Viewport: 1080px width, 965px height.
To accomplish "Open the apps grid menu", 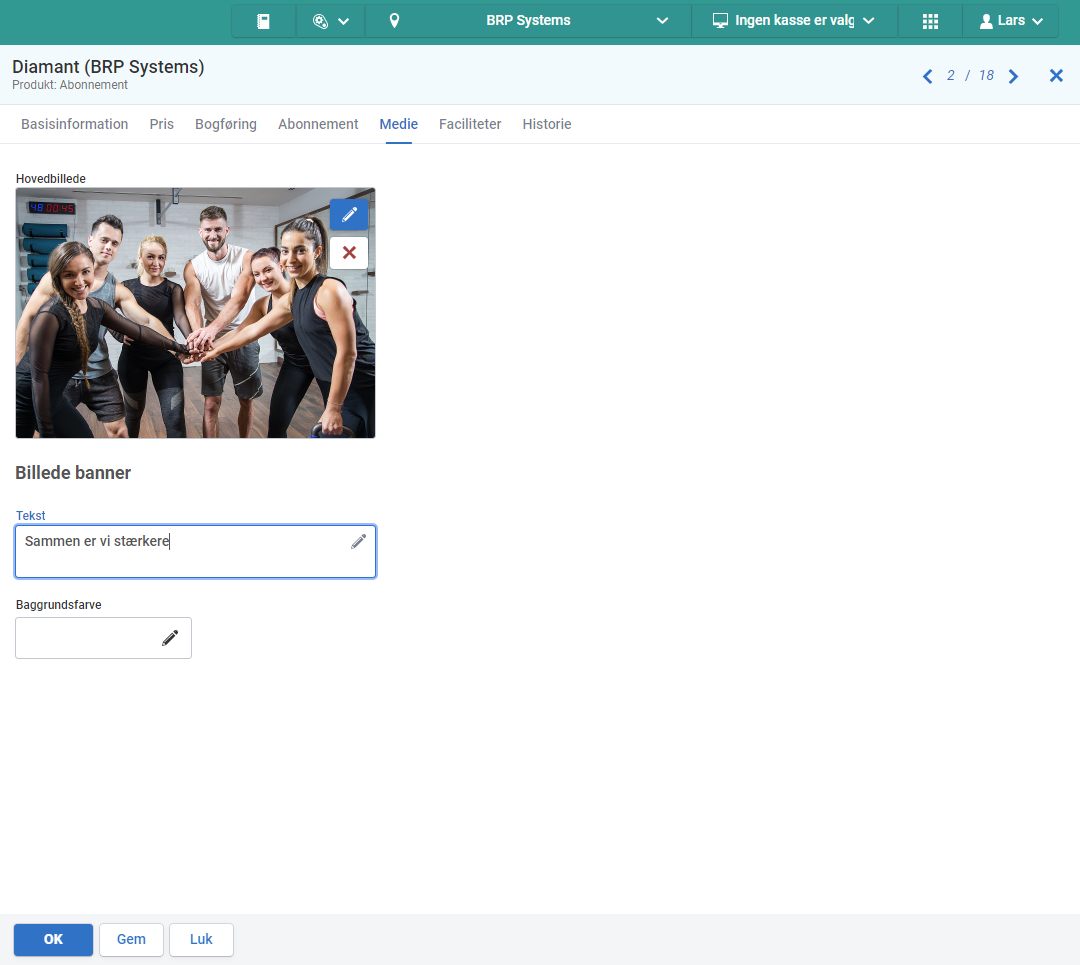I will (930, 21).
